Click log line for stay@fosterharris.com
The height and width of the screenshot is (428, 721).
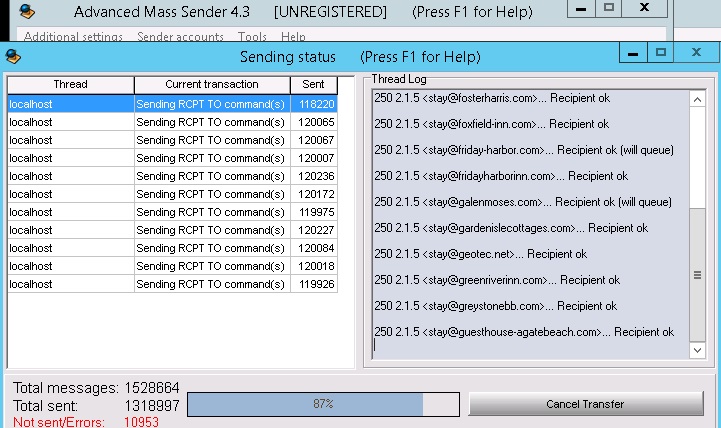click(x=492, y=98)
